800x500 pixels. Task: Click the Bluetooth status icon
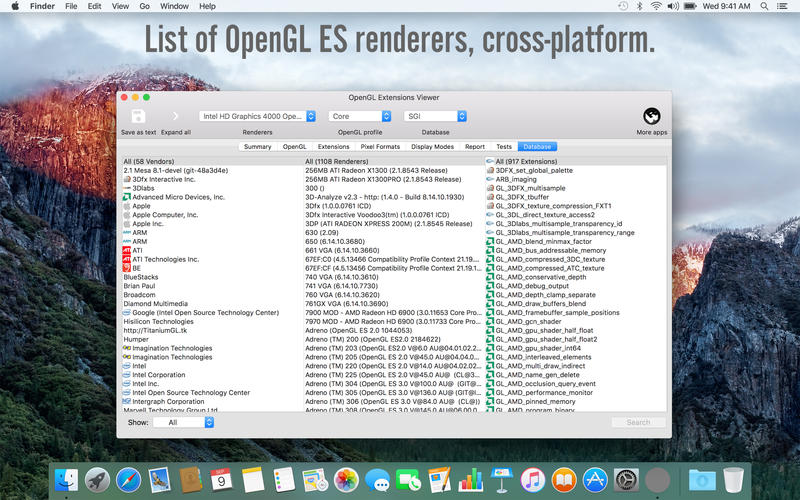639,6
